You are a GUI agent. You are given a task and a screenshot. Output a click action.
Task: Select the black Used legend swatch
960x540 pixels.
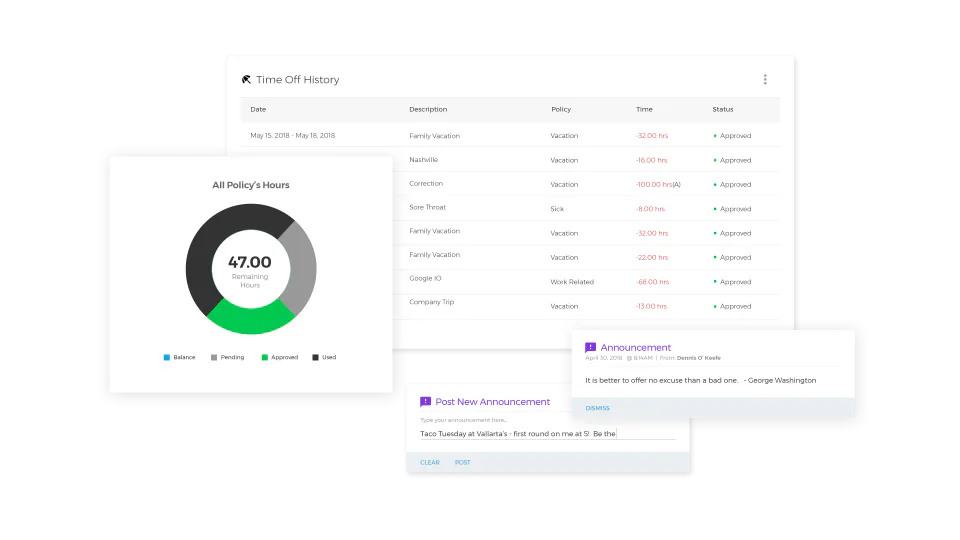point(315,358)
